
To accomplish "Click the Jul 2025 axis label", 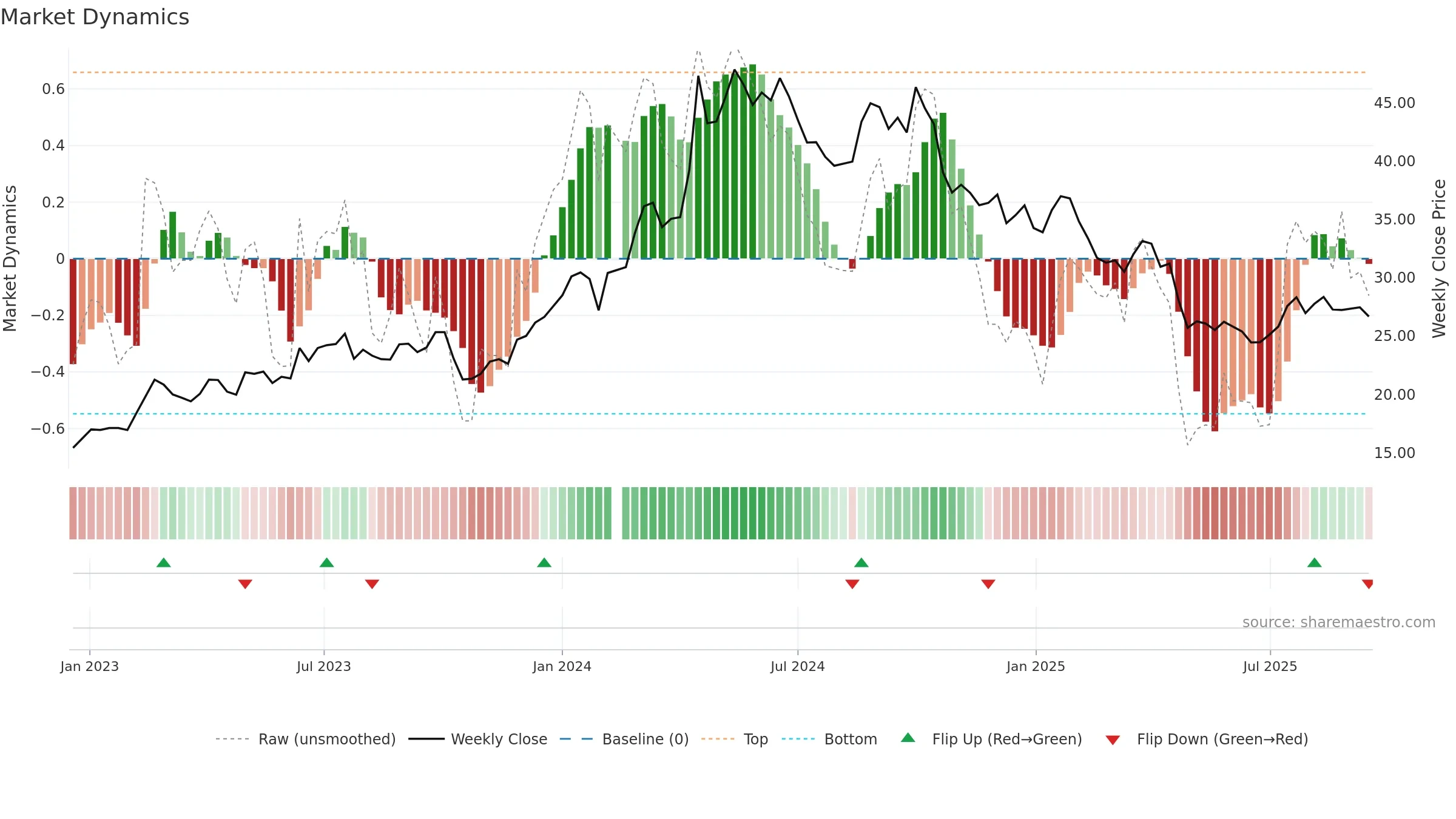I will (1270, 666).
